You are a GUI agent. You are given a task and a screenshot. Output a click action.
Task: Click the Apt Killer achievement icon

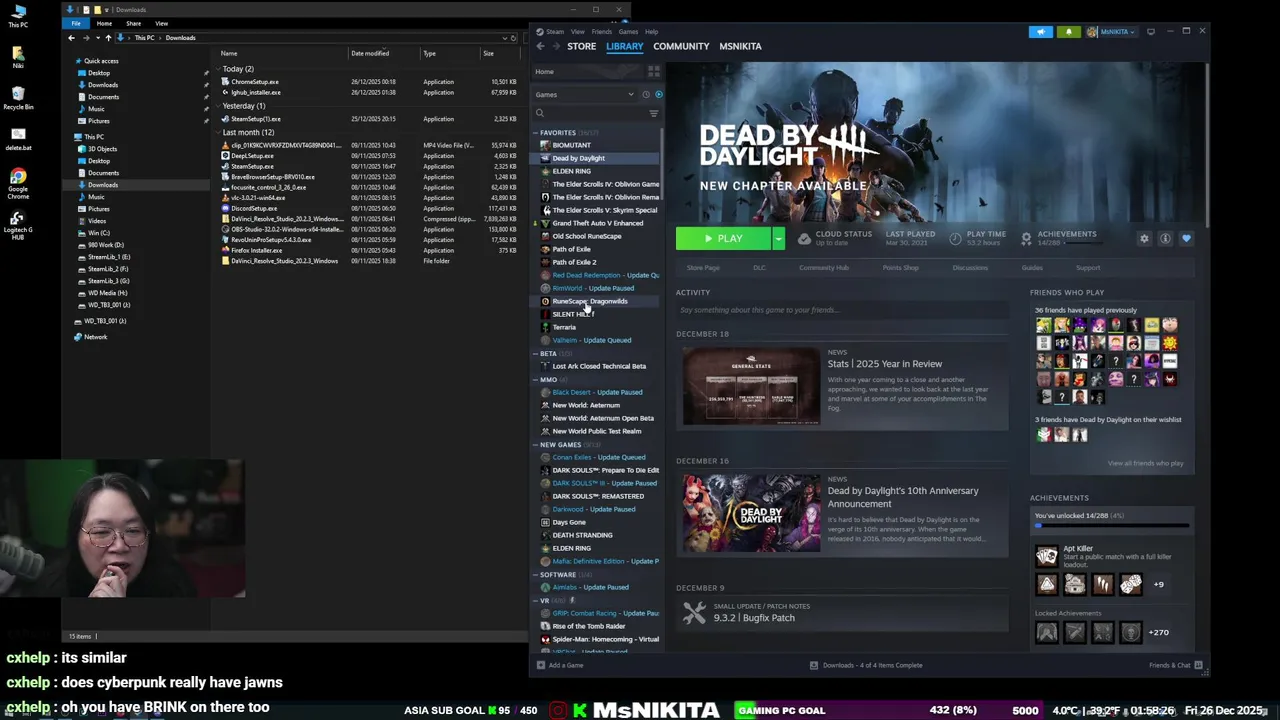tap(1046, 556)
